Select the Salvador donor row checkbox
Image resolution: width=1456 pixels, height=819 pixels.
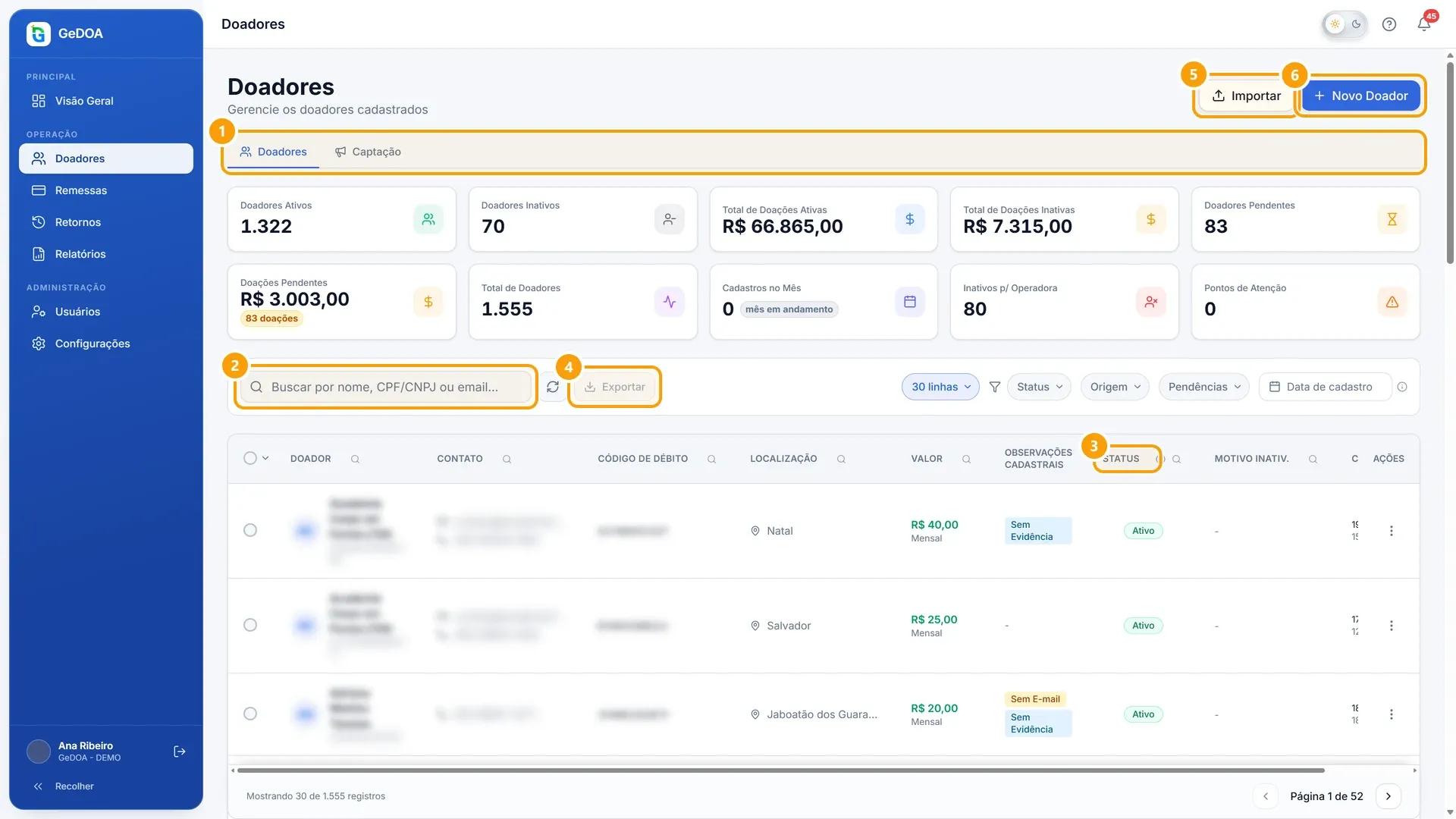tap(250, 625)
